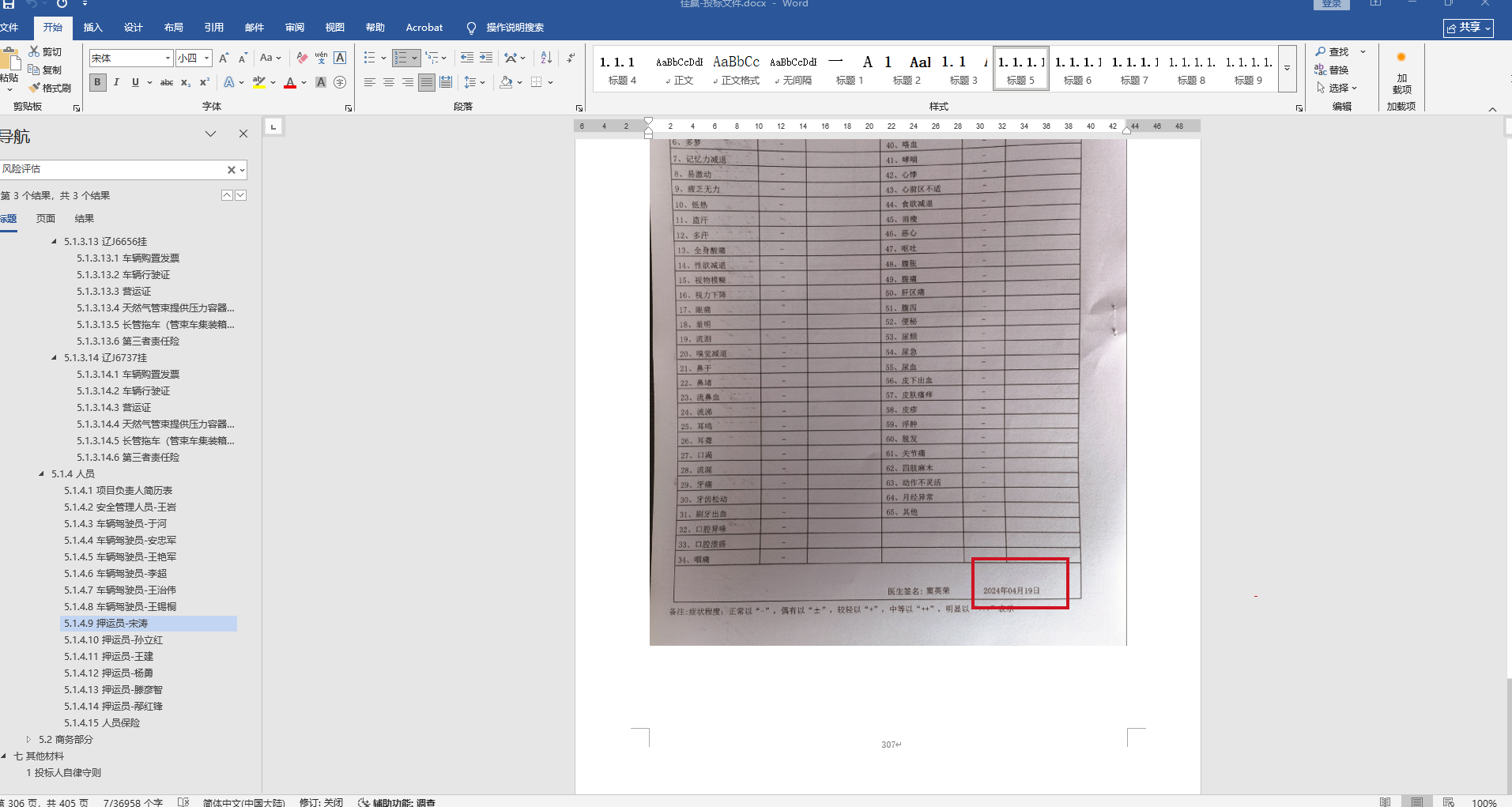Increase paragraph indent
The image size is (1512, 807).
tap(486, 58)
